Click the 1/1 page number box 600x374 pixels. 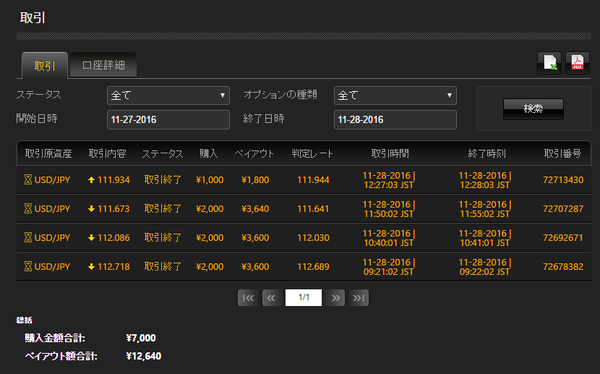(x=303, y=297)
